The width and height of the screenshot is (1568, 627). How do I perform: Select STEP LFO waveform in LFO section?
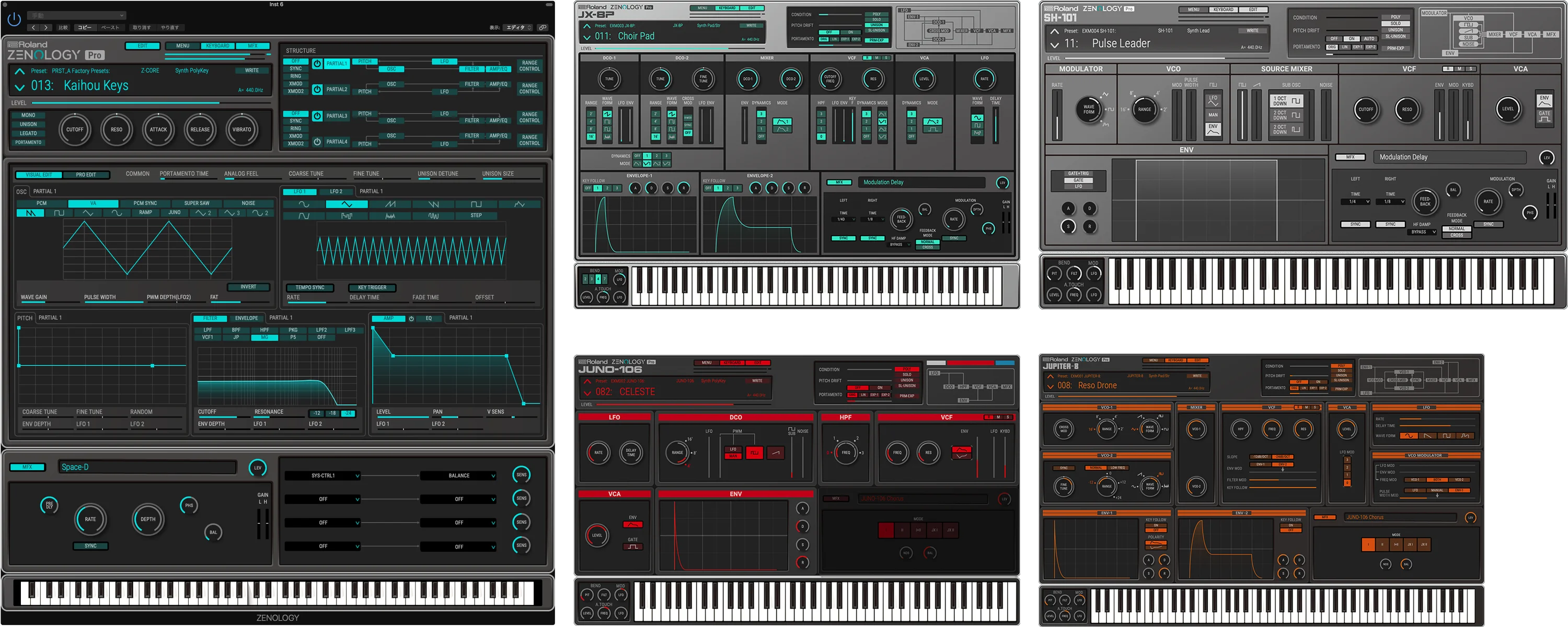pos(476,215)
